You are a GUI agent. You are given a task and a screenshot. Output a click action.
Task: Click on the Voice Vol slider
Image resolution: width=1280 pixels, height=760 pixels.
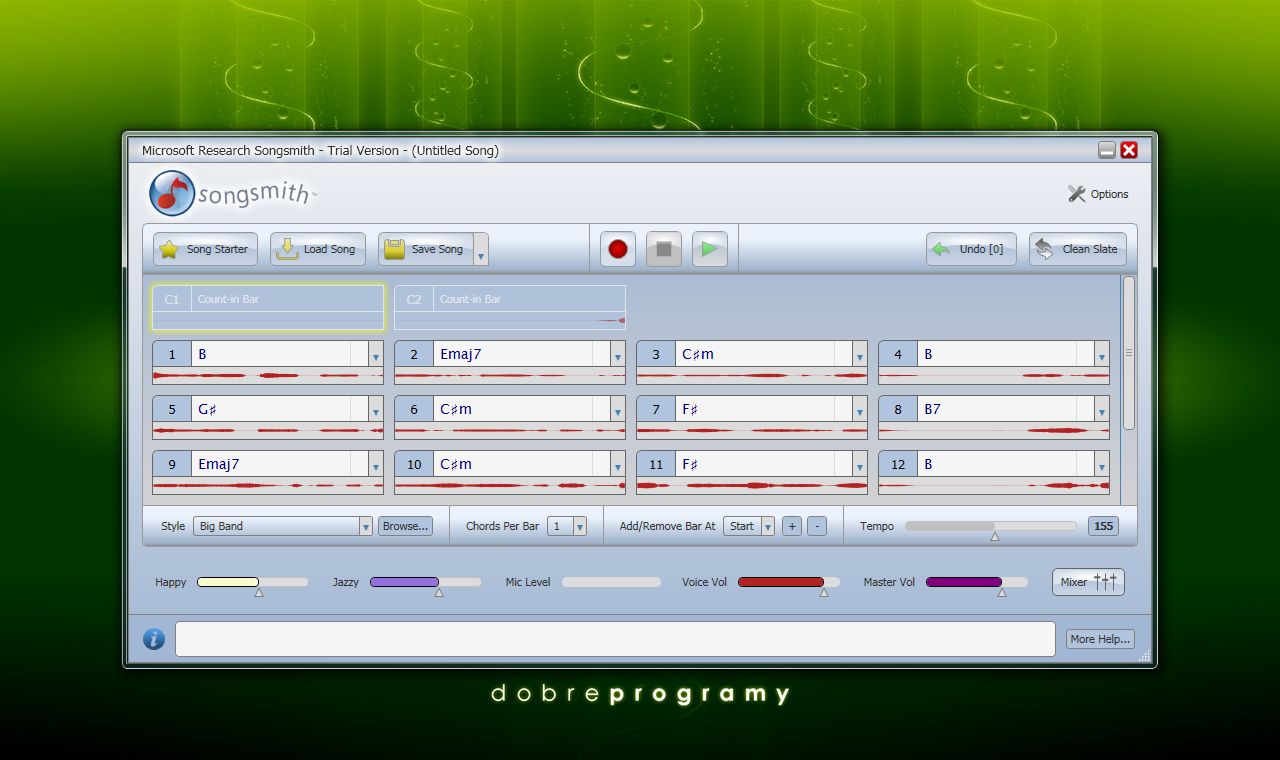coord(789,582)
